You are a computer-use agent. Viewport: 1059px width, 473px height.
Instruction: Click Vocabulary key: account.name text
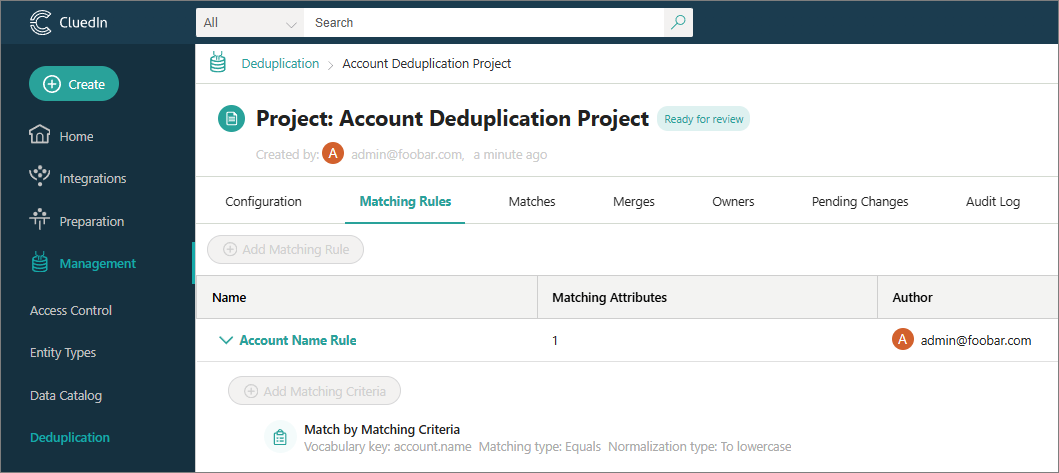point(388,447)
